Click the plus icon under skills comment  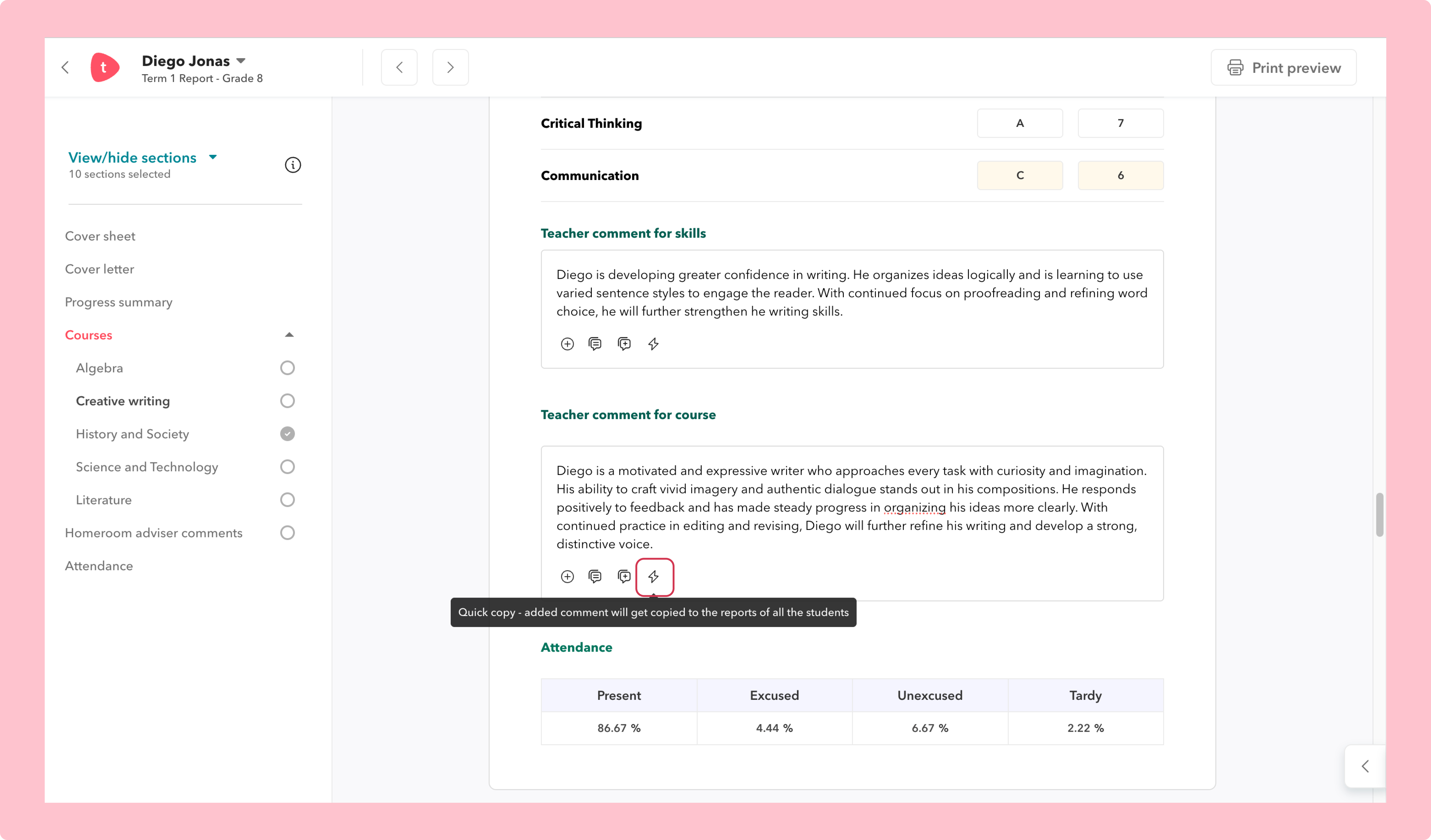567,344
